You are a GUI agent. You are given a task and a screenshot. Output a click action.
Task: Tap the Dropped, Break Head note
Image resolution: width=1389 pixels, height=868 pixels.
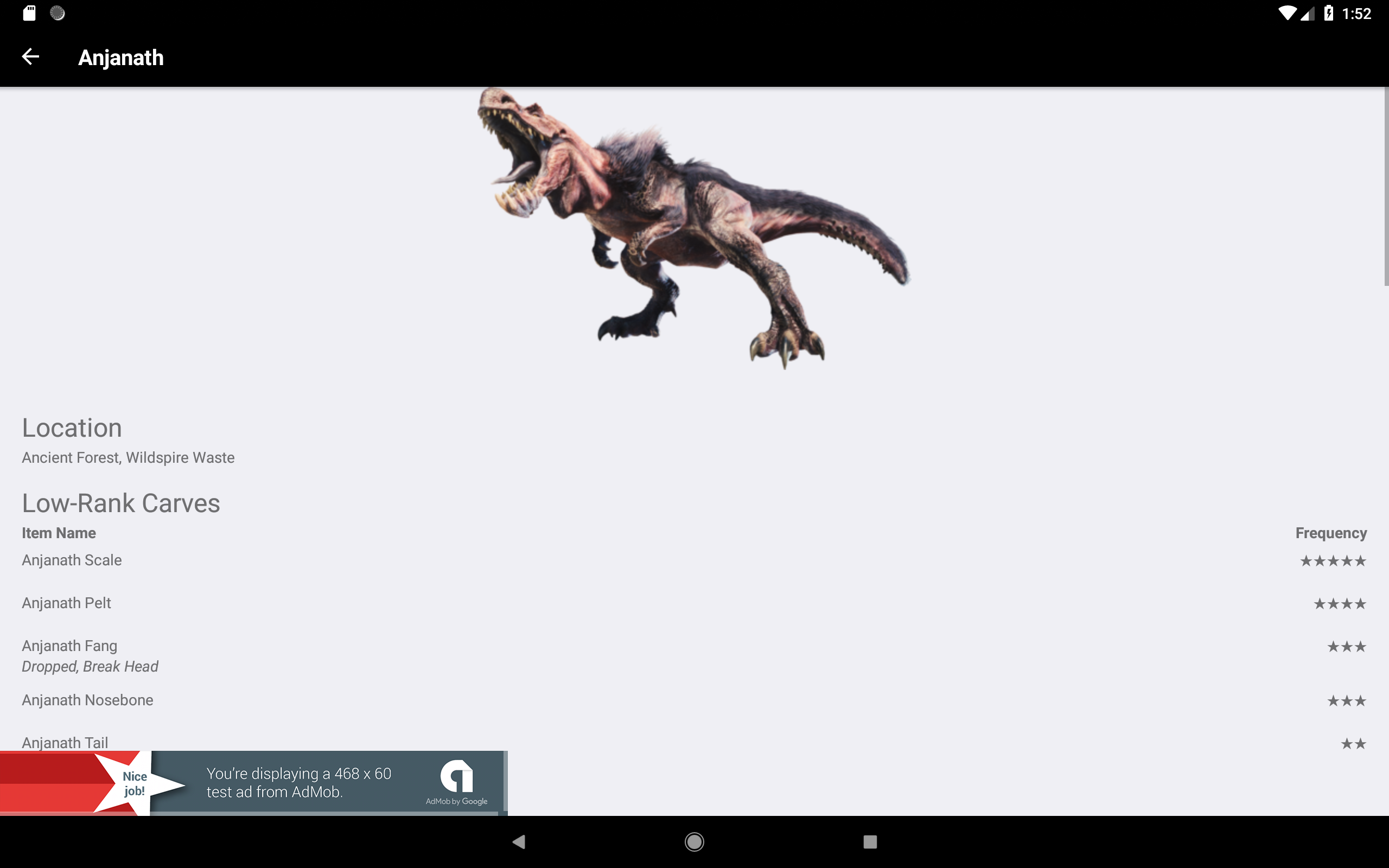pyautogui.click(x=90, y=667)
